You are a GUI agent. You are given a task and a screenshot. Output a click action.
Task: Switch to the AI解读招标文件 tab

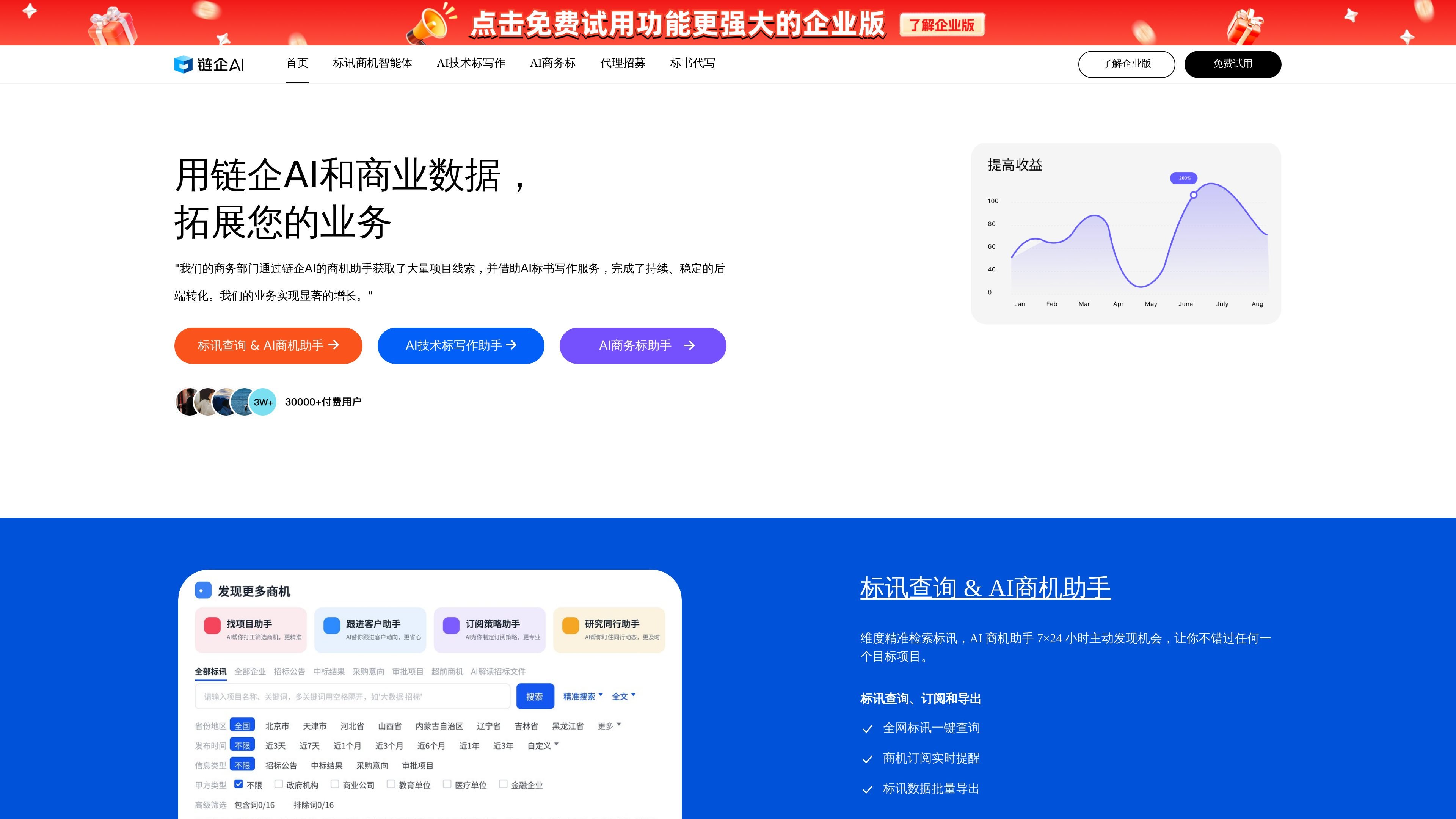click(498, 672)
